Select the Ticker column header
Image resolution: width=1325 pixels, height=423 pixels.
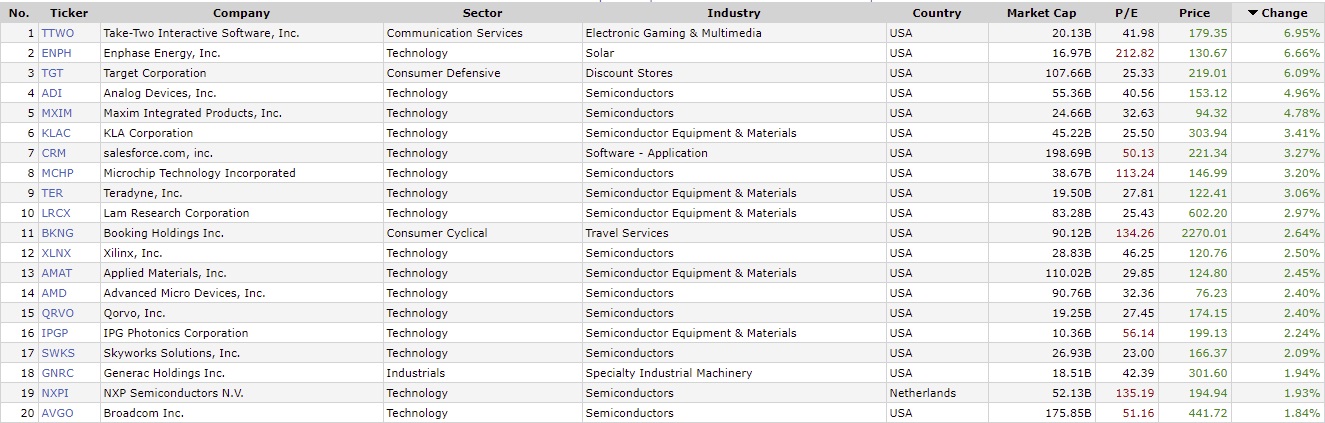69,13
